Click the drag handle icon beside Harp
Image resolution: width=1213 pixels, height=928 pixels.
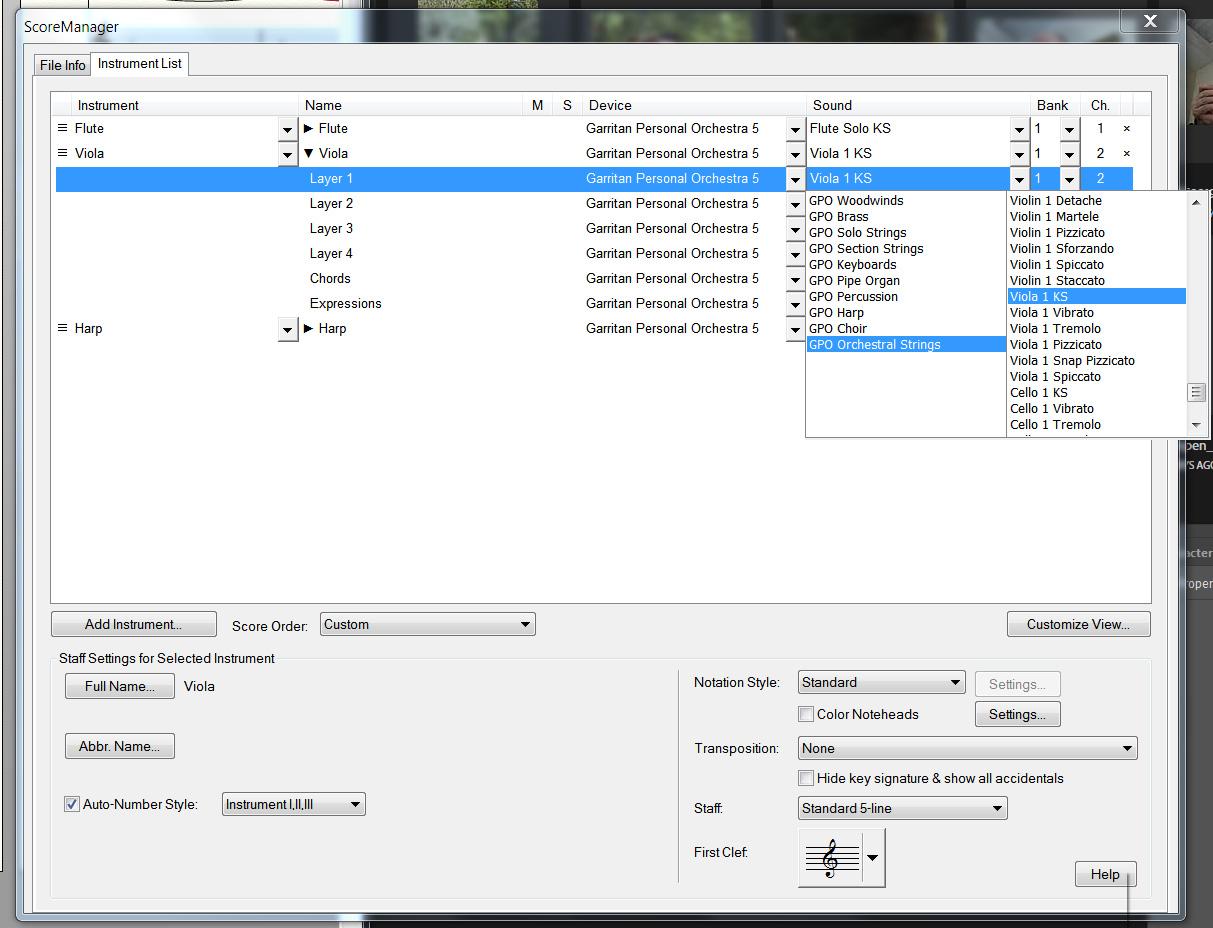[x=62, y=329]
